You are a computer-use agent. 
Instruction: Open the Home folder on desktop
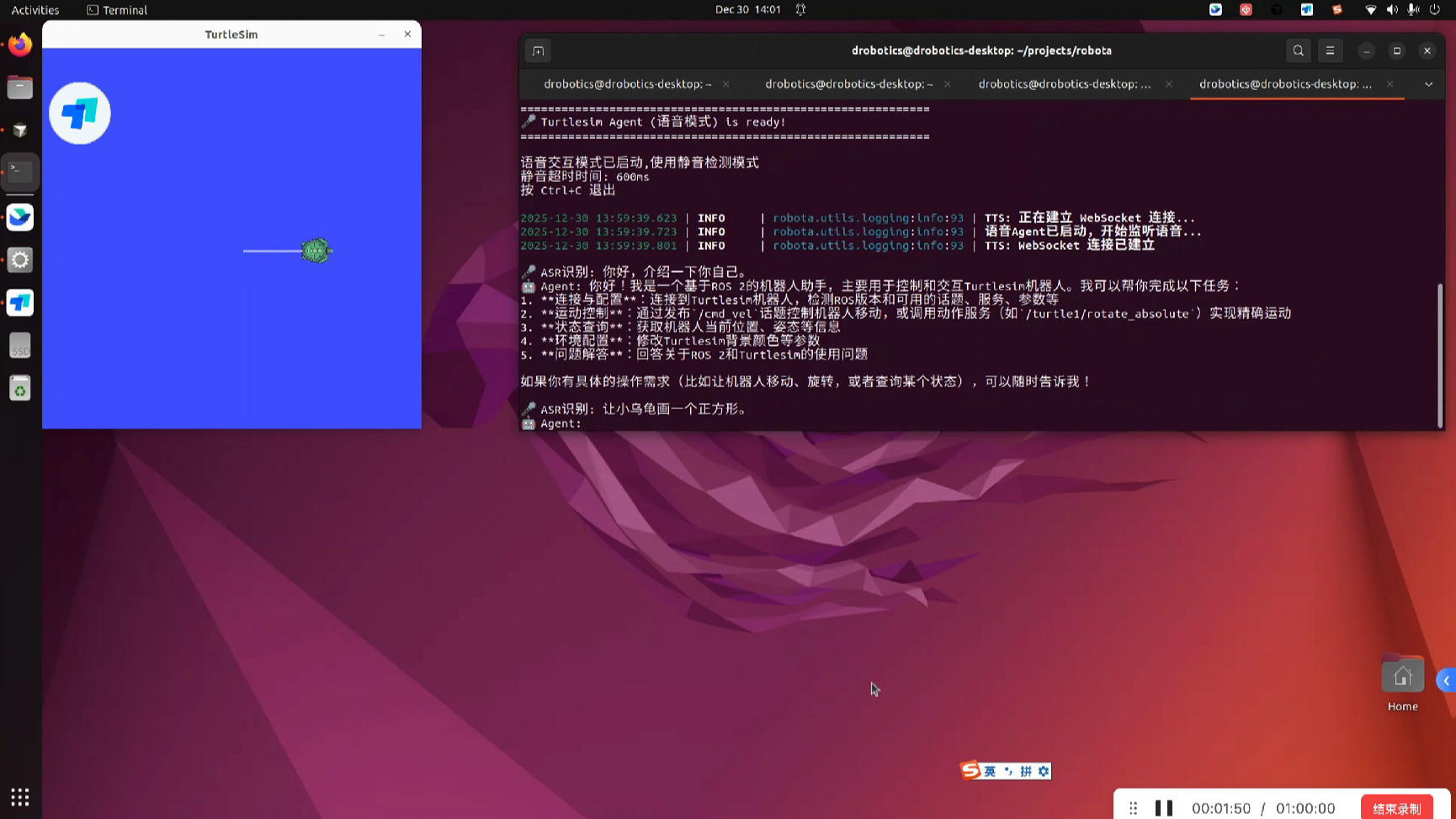coord(1402,683)
